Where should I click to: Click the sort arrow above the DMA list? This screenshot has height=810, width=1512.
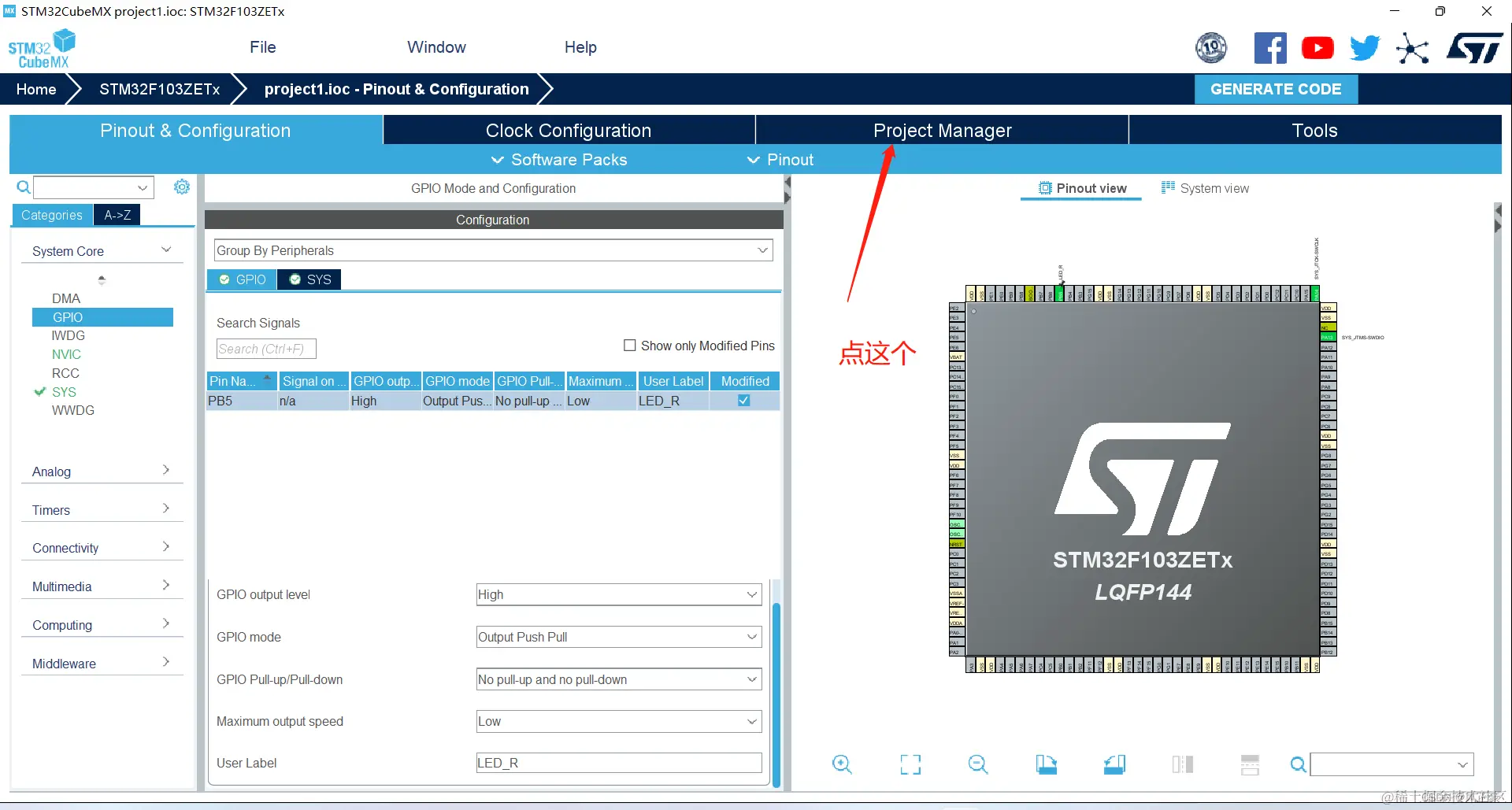pyautogui.click(x=102, y=279)
